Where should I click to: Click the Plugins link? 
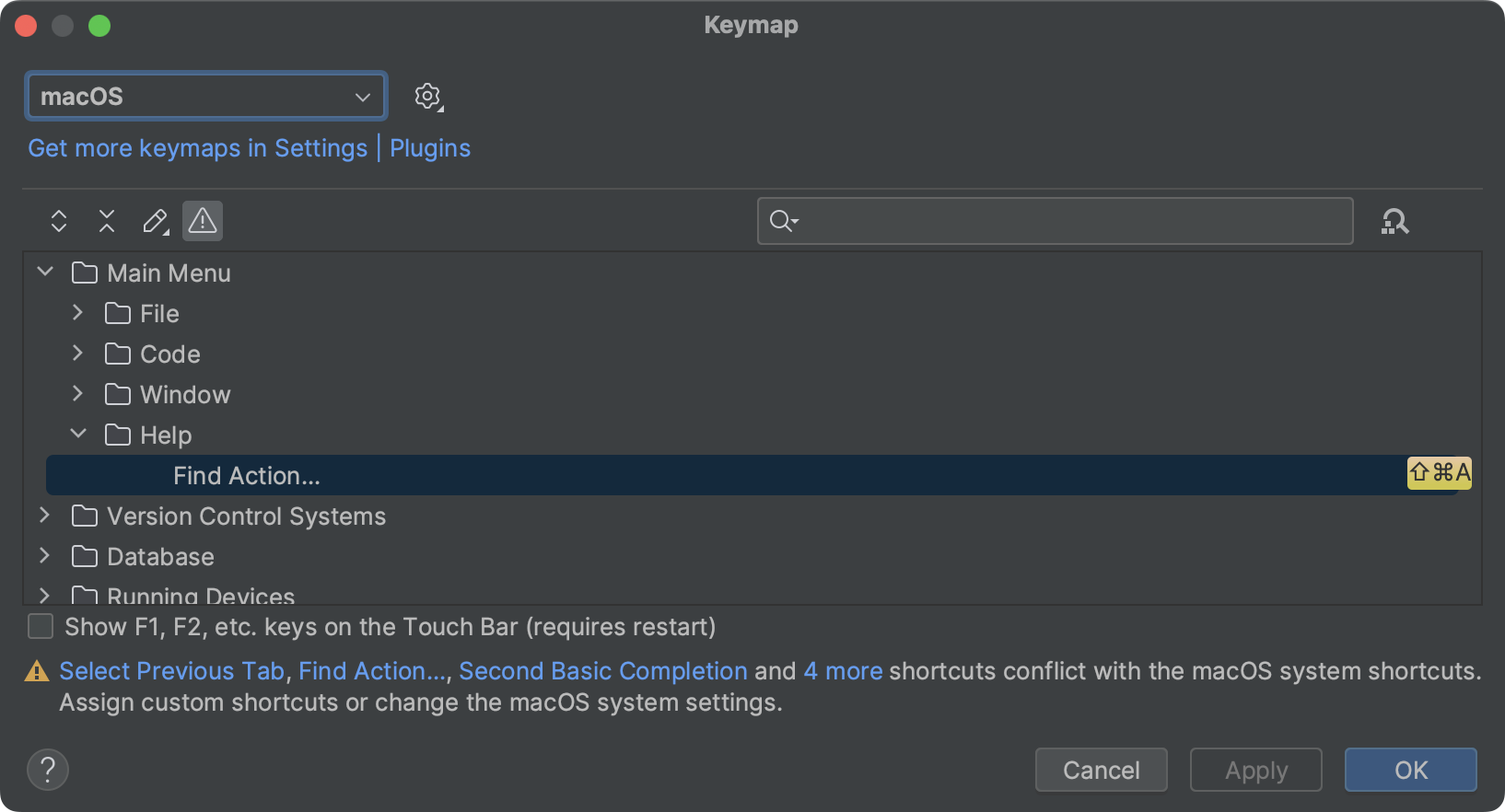click(430, 148)
